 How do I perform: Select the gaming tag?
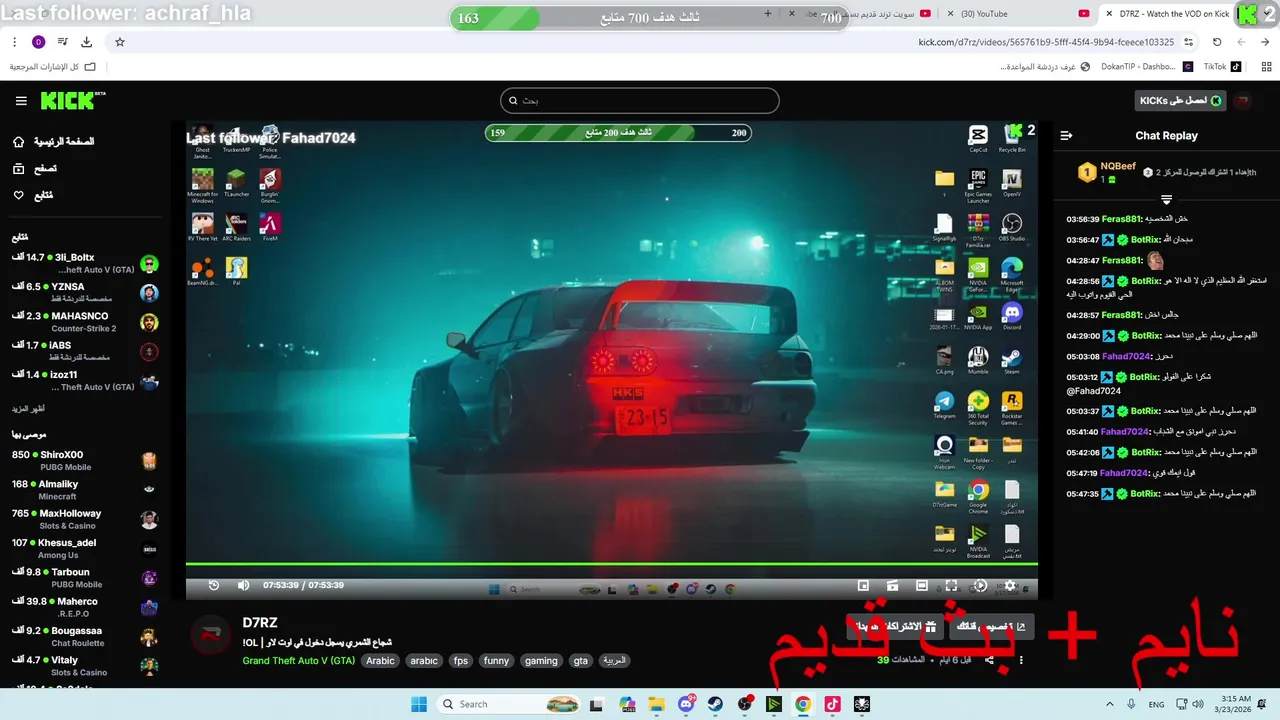pos(541,661)
